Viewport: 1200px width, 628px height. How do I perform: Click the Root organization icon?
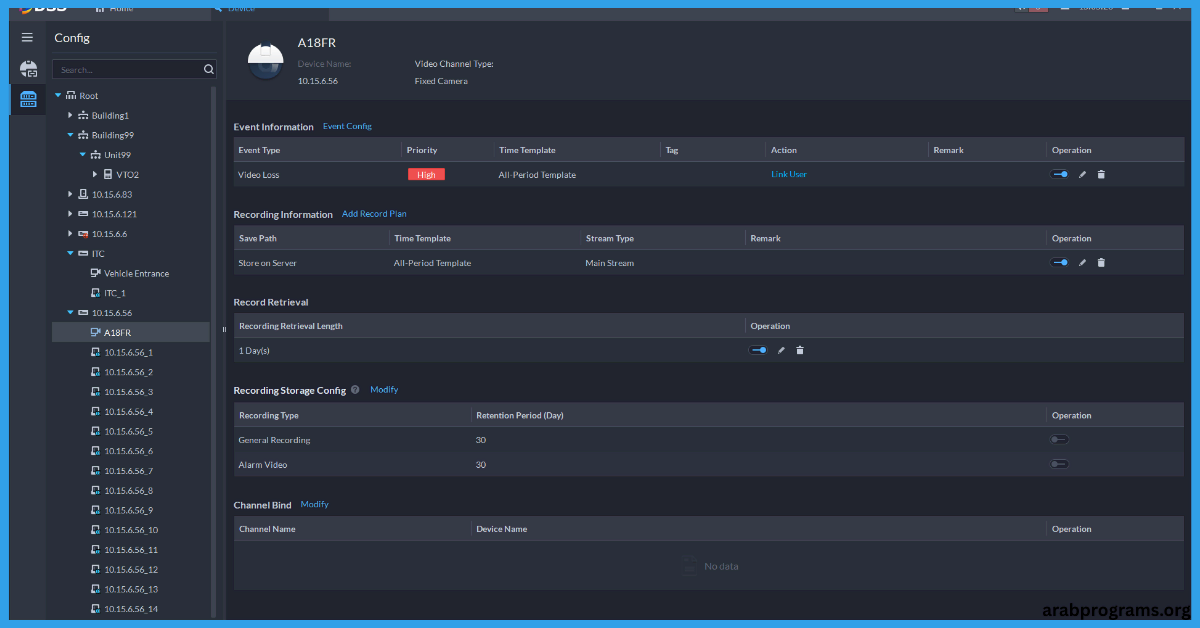click(x=71, y=96)
